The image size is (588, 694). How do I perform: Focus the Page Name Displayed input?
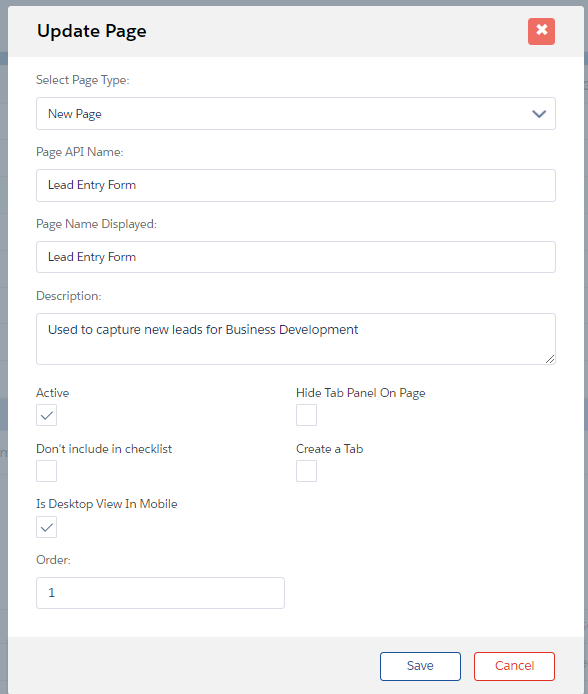(x=296, y=257)
